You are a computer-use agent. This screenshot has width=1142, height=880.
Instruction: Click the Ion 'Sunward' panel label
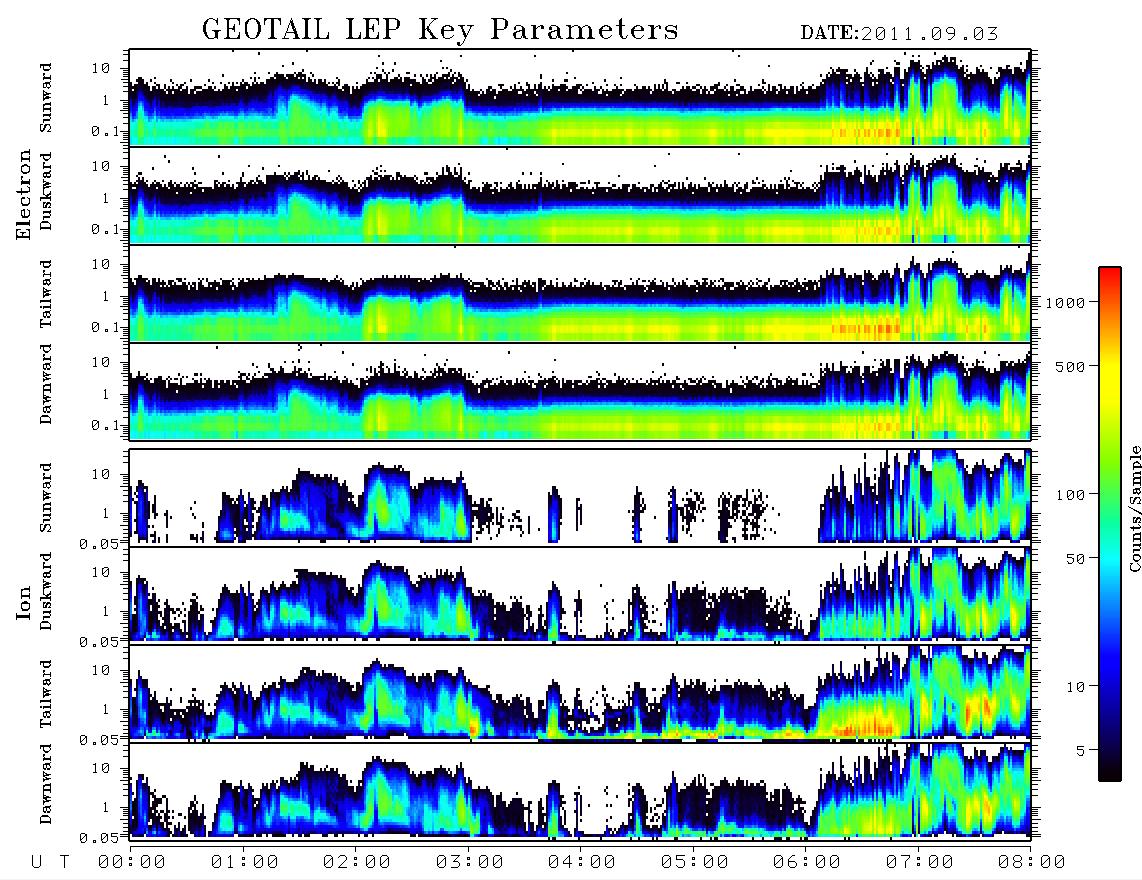point(46,498)
